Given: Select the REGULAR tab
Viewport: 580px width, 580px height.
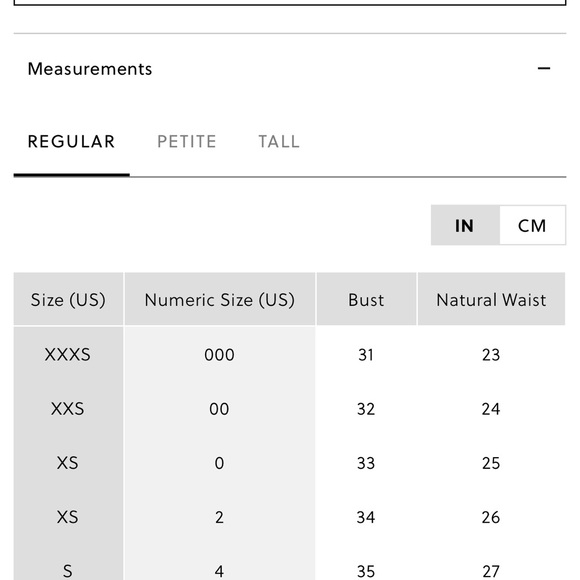Looking at the screenshot, I should pyautogui.click(x=71, y=142).
